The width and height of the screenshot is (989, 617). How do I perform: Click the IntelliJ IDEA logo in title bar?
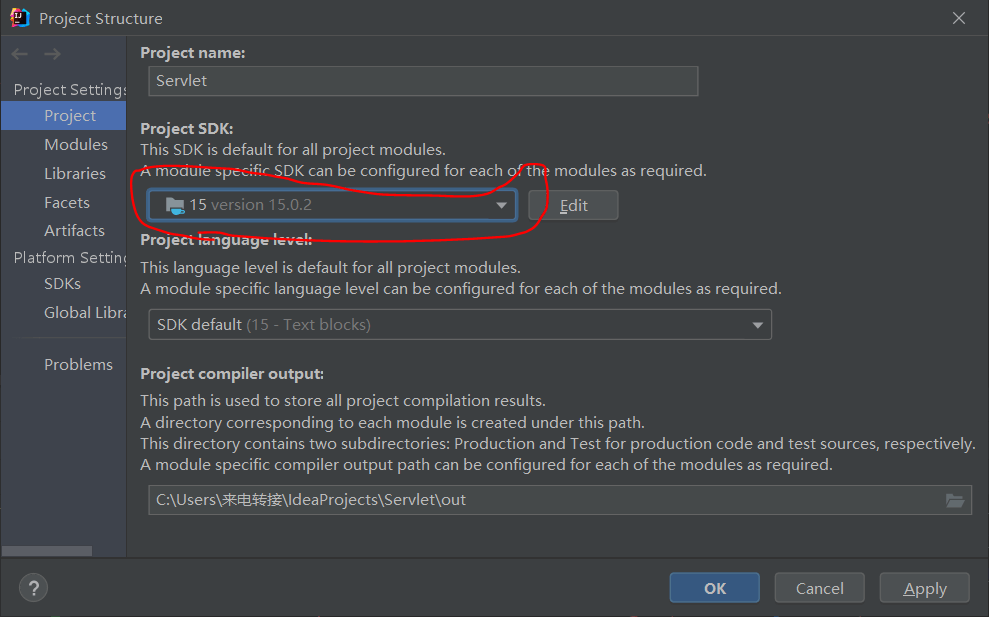[18, 17]
